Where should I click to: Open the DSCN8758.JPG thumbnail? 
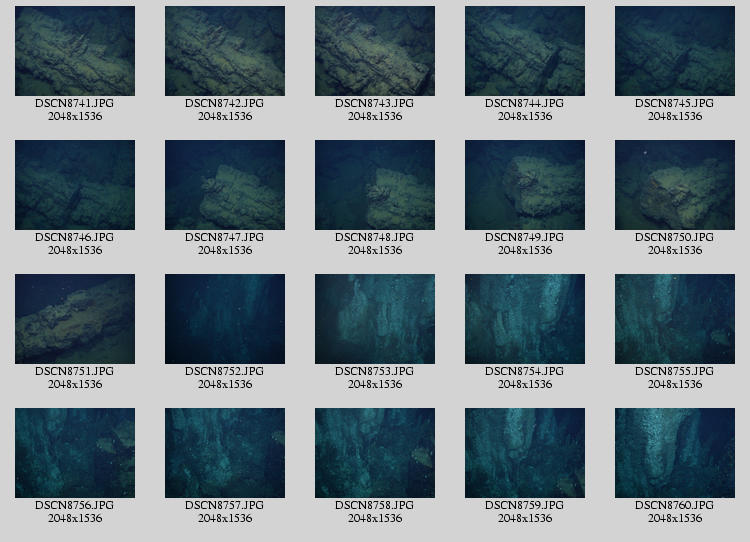tap(374, 453)
